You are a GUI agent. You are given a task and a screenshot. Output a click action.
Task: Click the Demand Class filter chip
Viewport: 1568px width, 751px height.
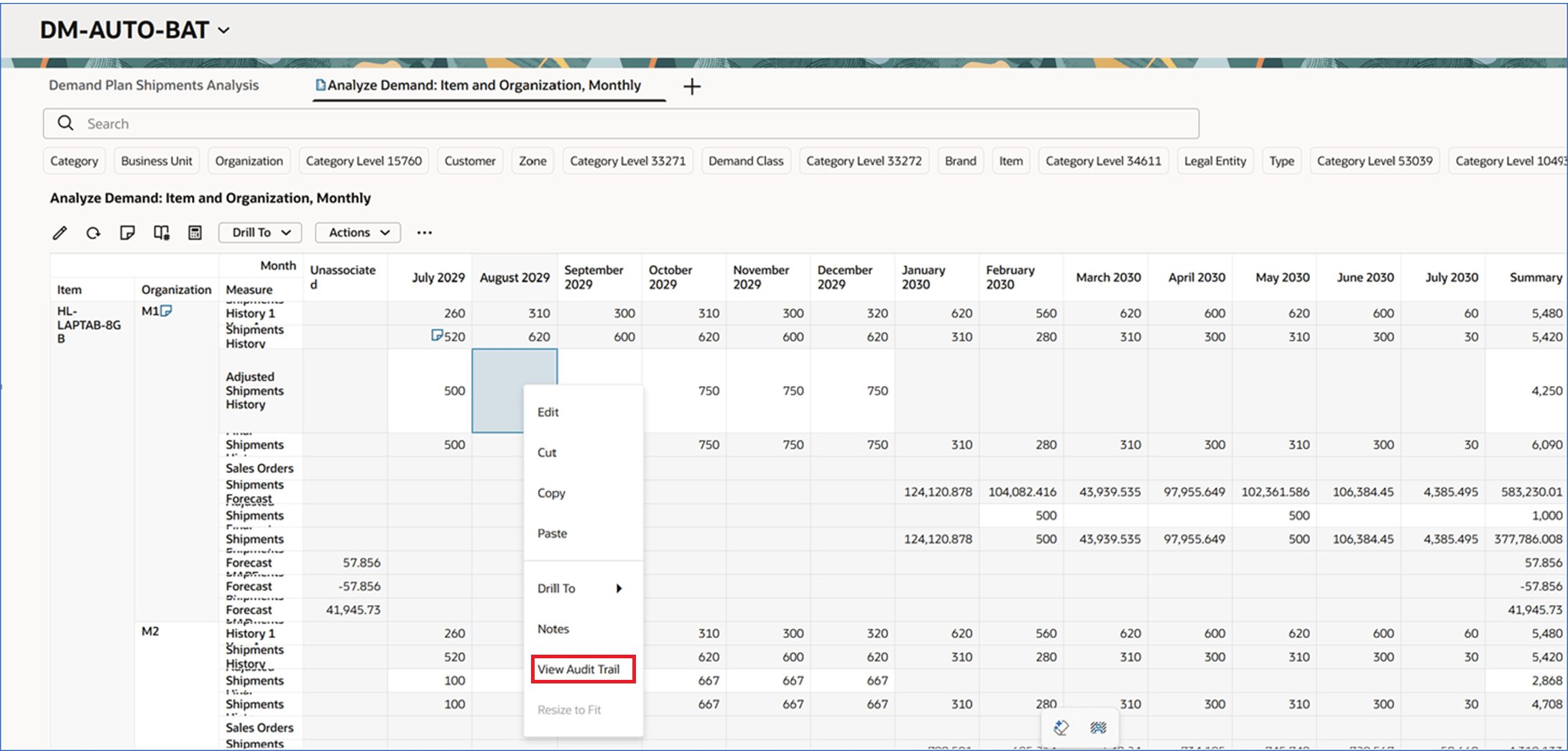click(745, 161)
